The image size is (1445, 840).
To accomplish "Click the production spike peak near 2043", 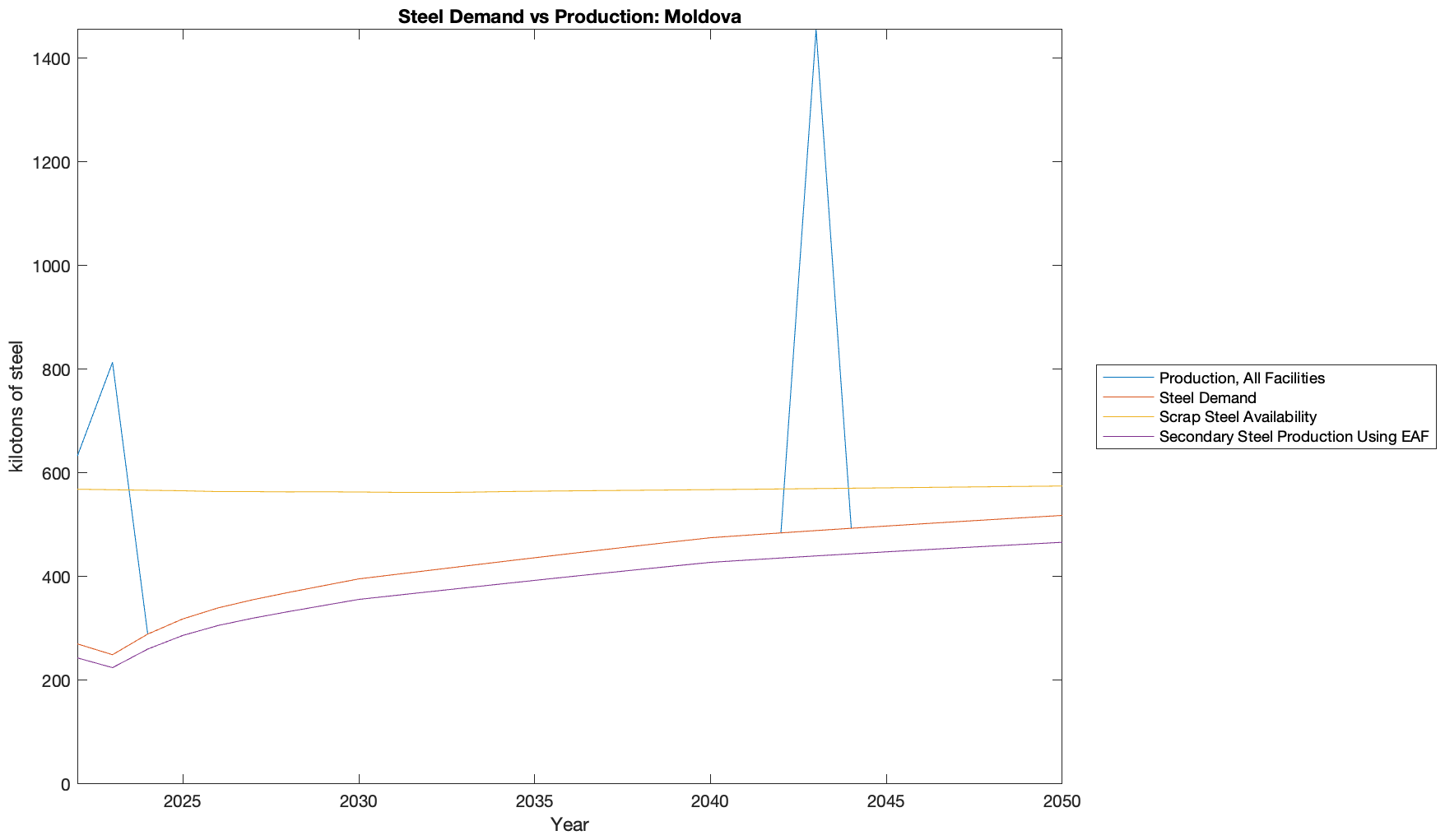I will (x=815, y=31).
